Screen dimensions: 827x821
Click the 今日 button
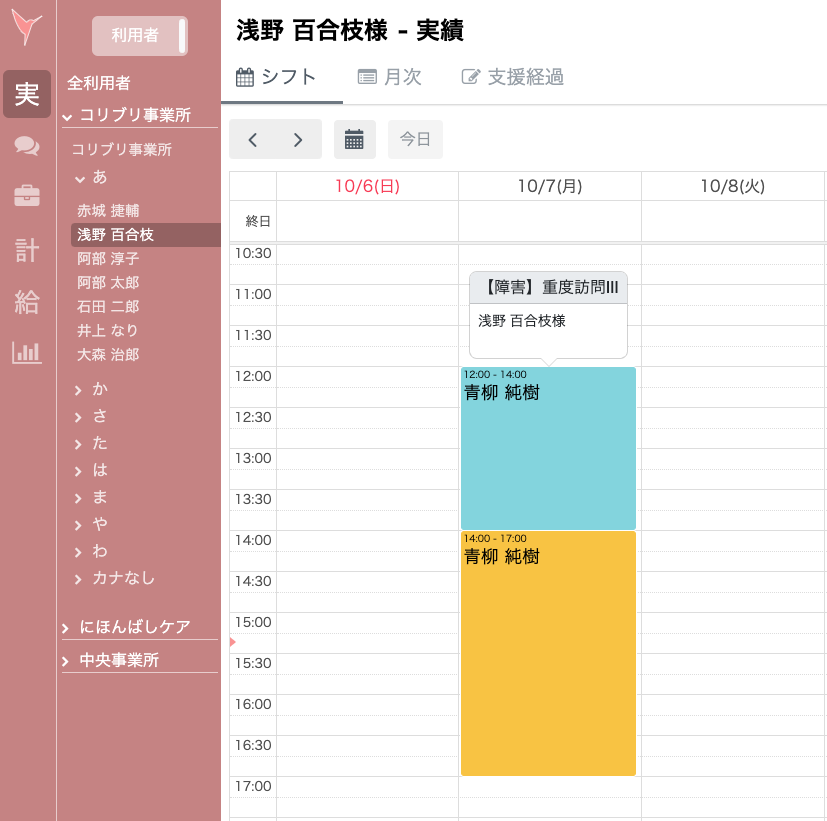(415, 140)
